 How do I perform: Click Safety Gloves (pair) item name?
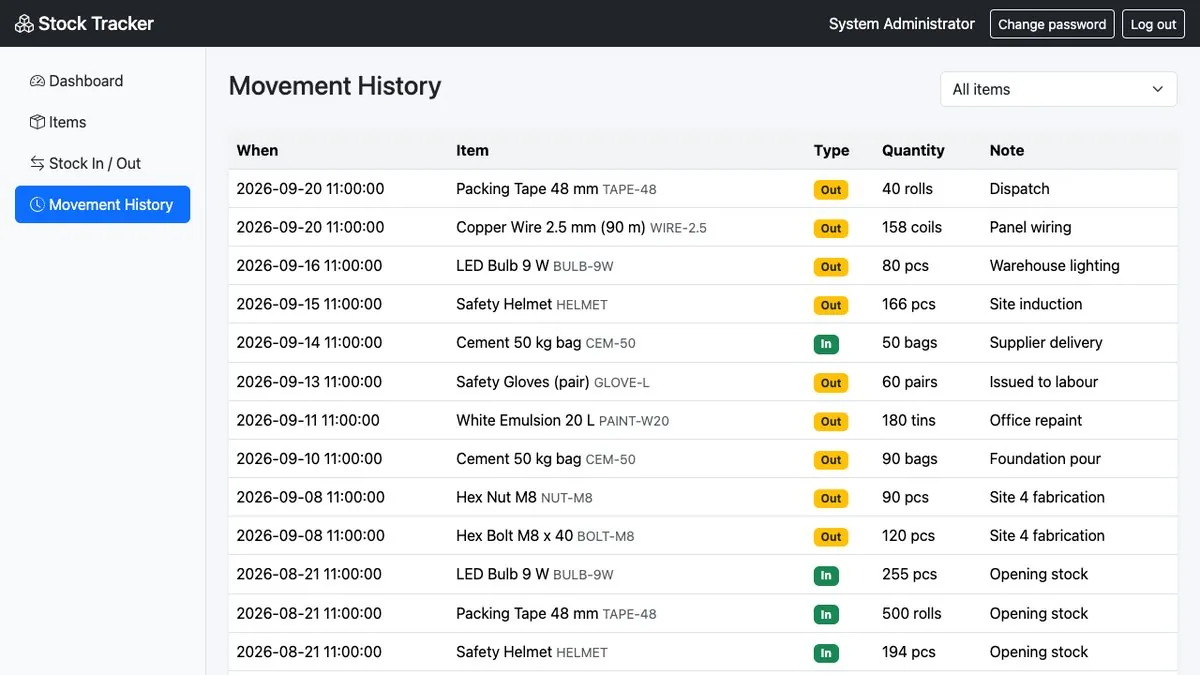[x=523, y=381]
